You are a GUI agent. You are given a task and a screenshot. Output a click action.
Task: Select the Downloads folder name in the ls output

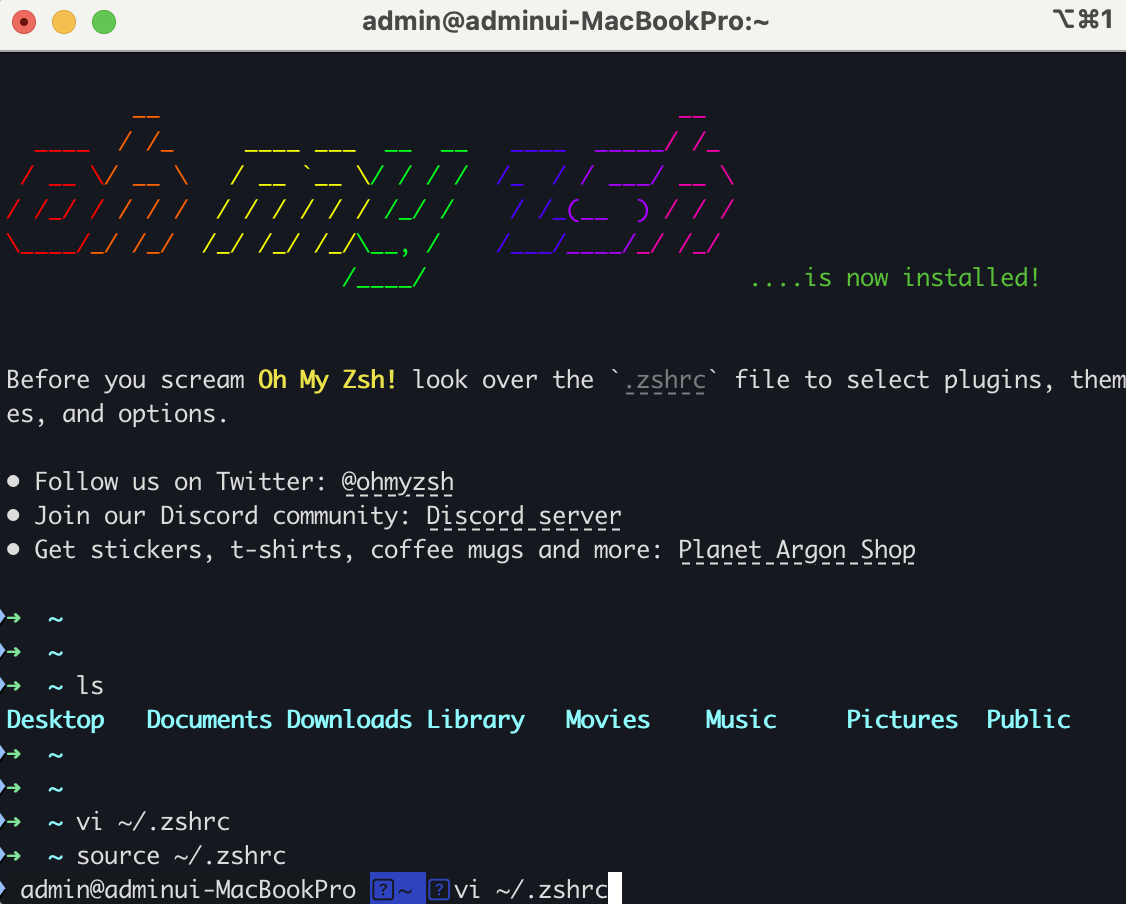click(349, 720)
